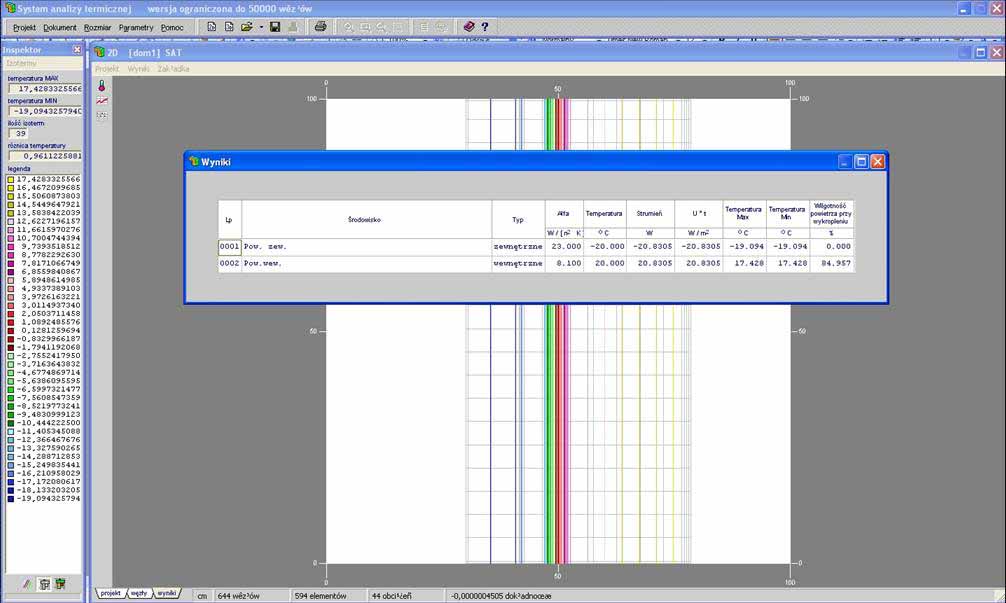The image size is (1006, 603).
Task: Click the Alfa value 8.100 cell
Action: point(564,264)
